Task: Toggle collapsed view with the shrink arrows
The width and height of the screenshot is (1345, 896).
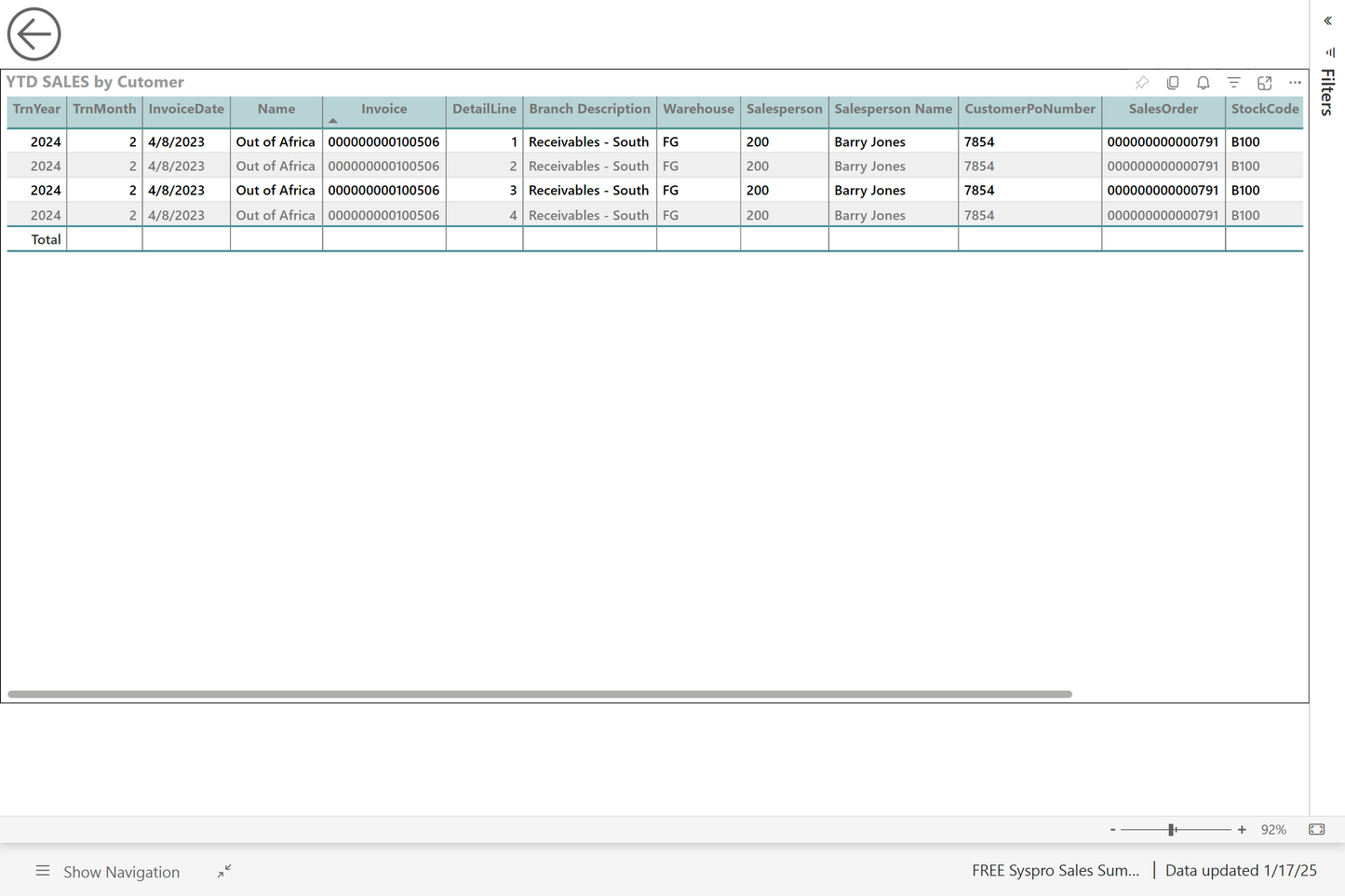Action: 223,871
